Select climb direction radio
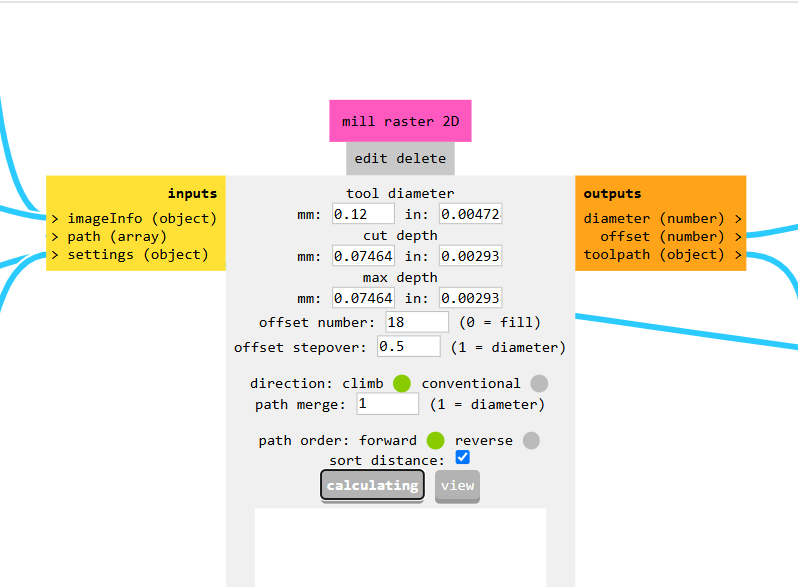The height and width of the screenshot is (587, 798). 402,383
